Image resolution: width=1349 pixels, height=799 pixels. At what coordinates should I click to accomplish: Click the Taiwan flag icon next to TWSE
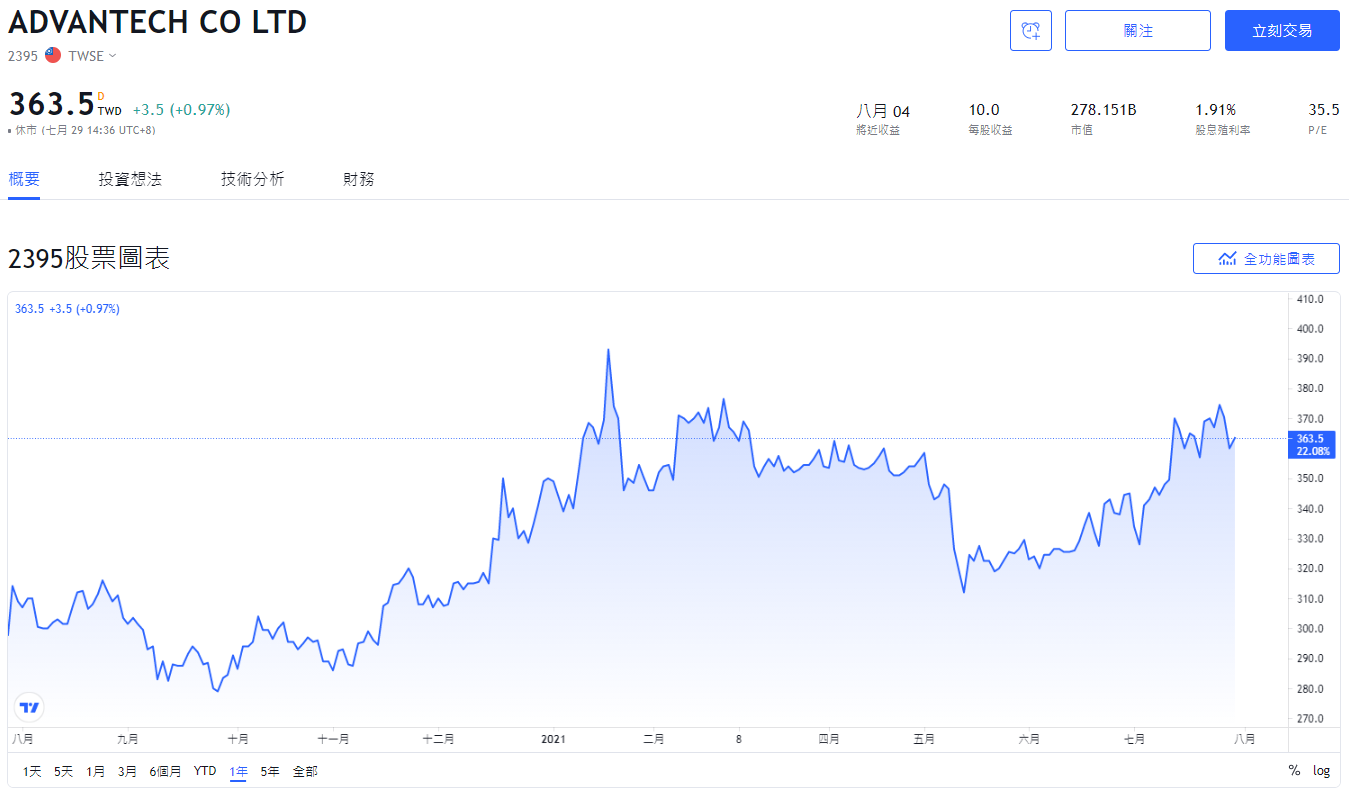coord(53,56)
